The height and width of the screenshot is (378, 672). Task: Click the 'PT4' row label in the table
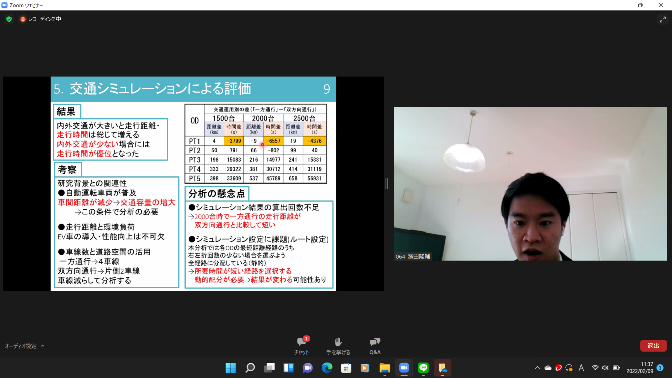195,169
